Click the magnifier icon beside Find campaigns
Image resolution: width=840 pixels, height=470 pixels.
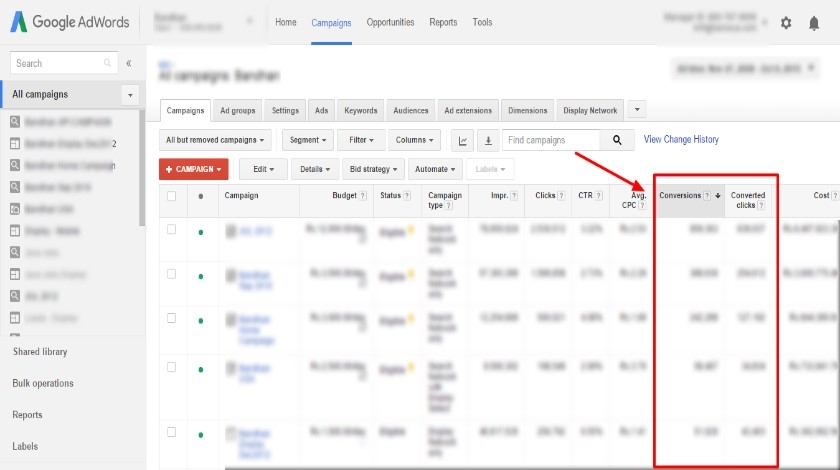[617, 141]
